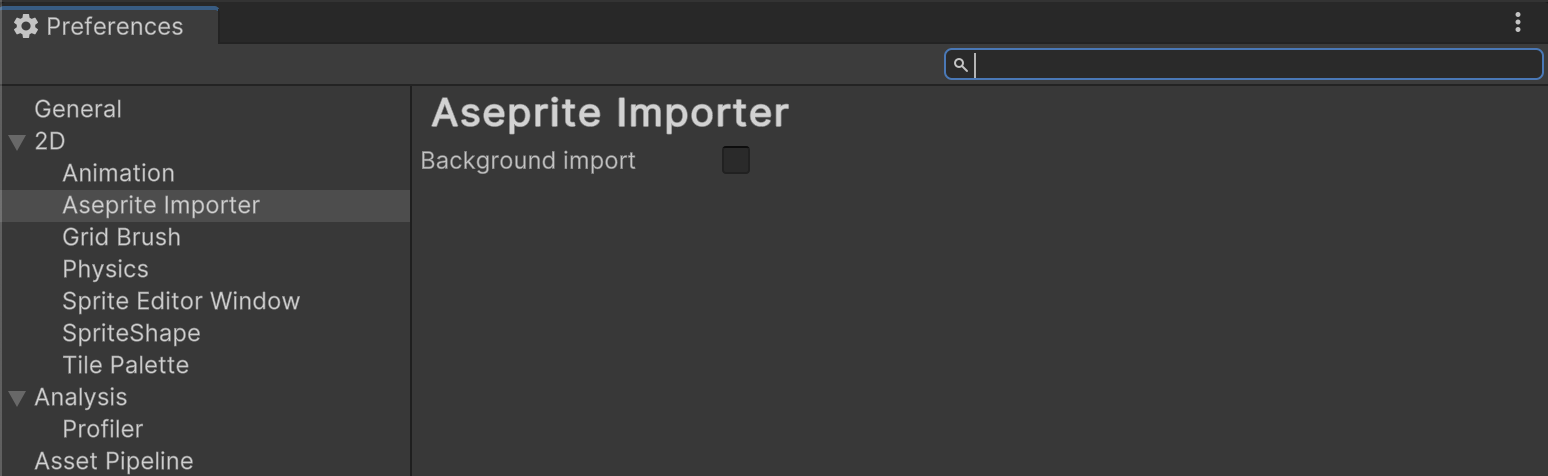Open Sprite Editor Window settings

[x=181, y=301]
